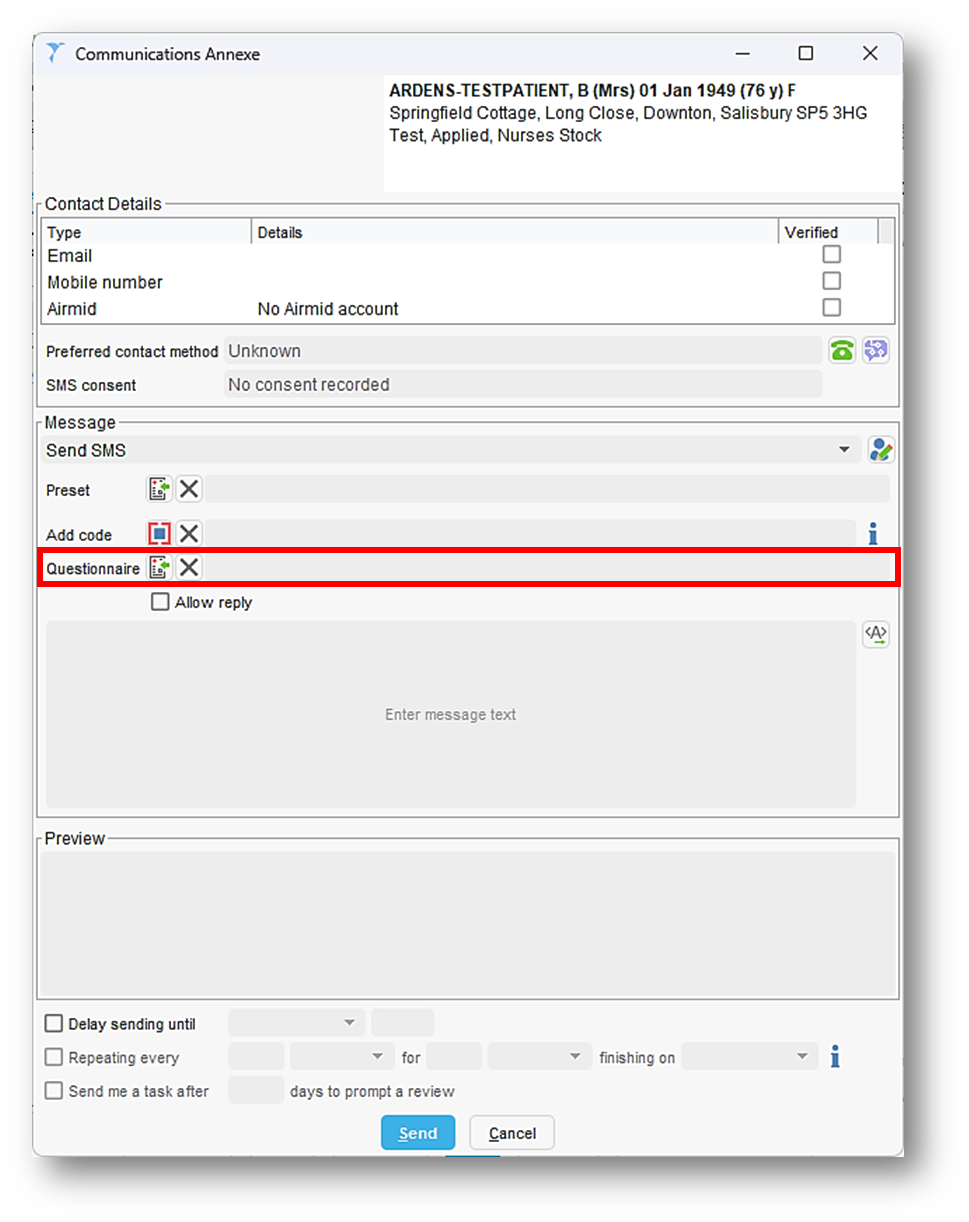Click the Cancel button
Screen dimensions: 969x1222
coord(512,1133)
